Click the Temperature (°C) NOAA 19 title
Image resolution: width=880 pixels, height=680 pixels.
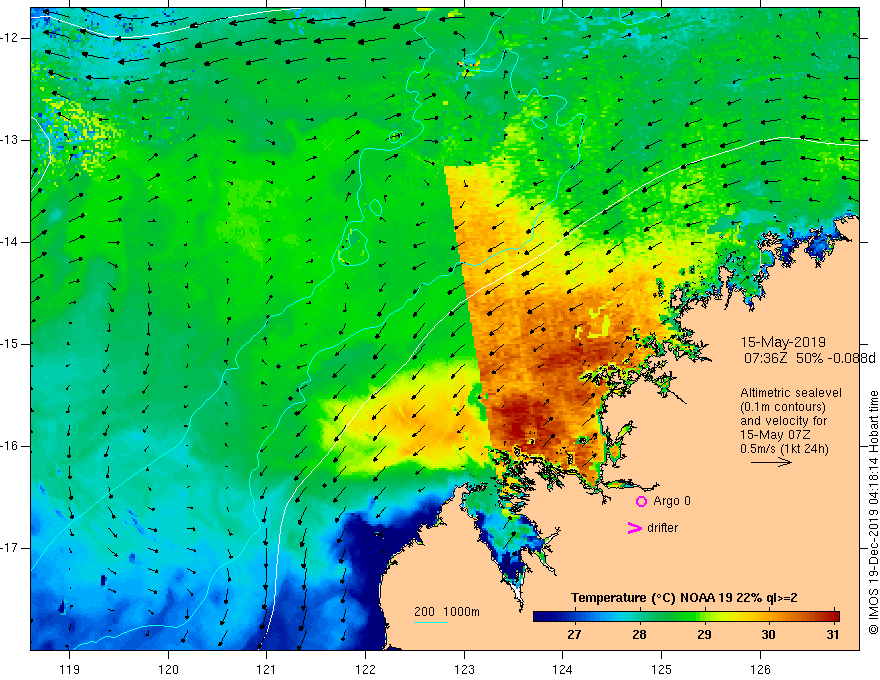684,598
